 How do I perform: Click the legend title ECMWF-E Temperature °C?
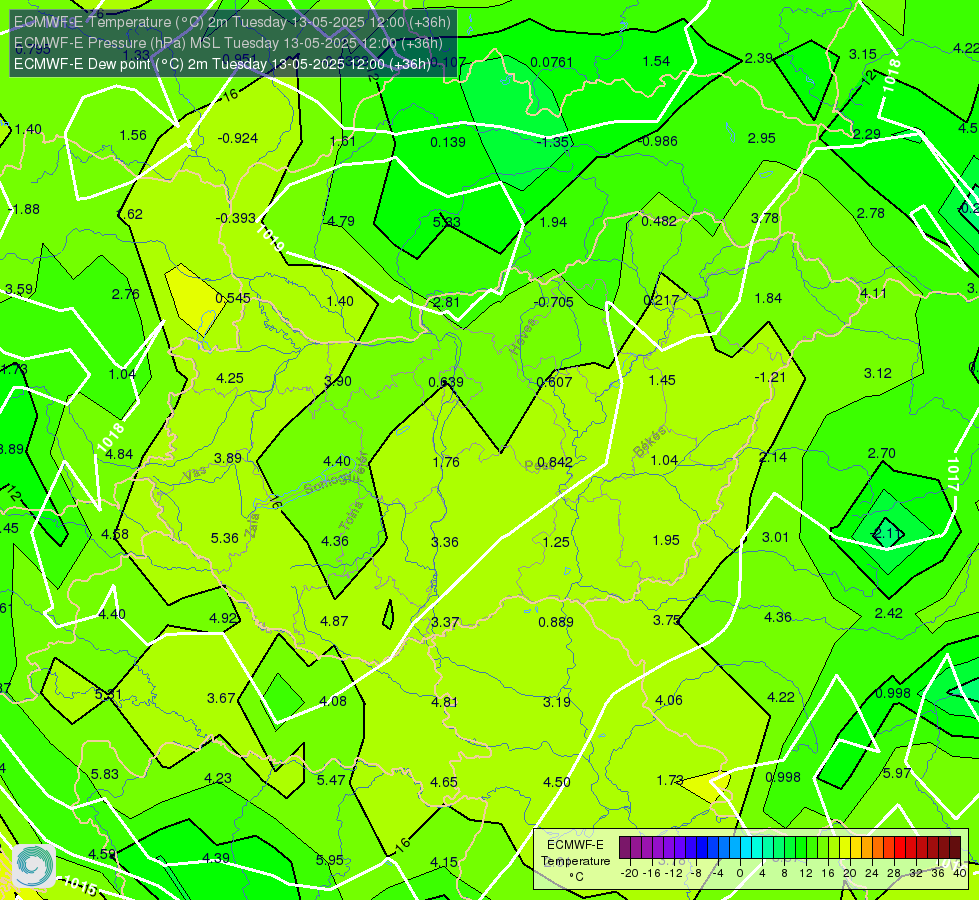[575, 861]
